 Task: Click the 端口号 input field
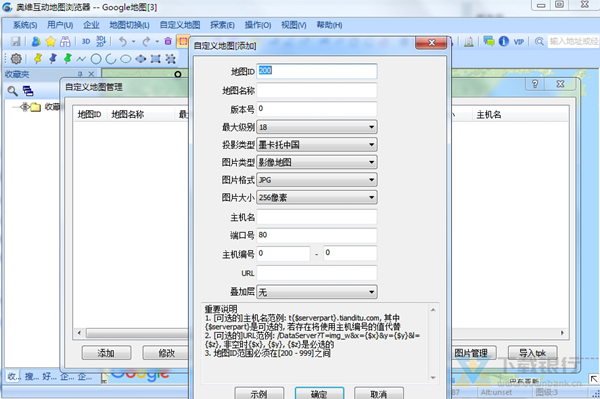click(x=317, y=235)
